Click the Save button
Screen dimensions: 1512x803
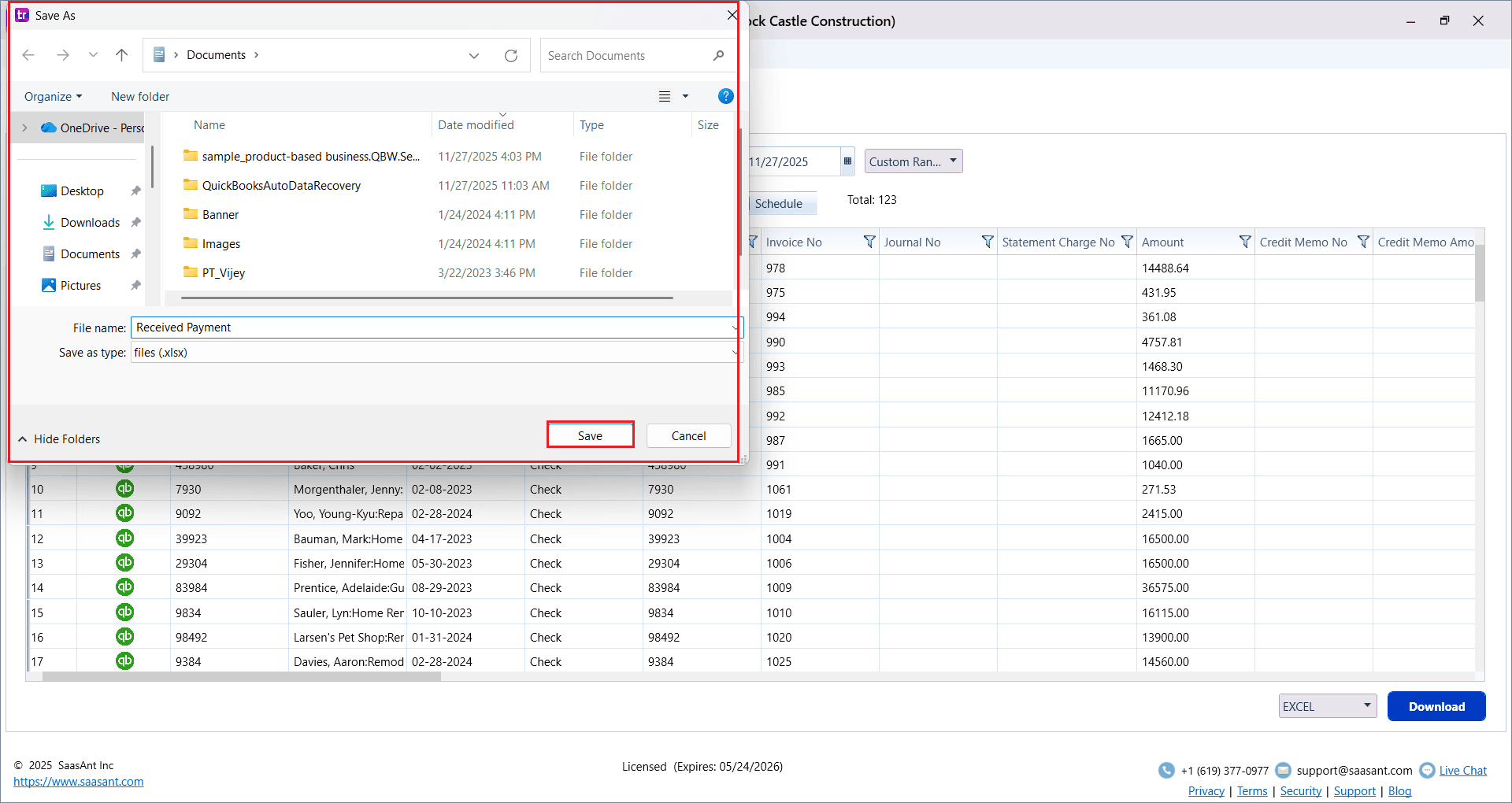point(590,435)
